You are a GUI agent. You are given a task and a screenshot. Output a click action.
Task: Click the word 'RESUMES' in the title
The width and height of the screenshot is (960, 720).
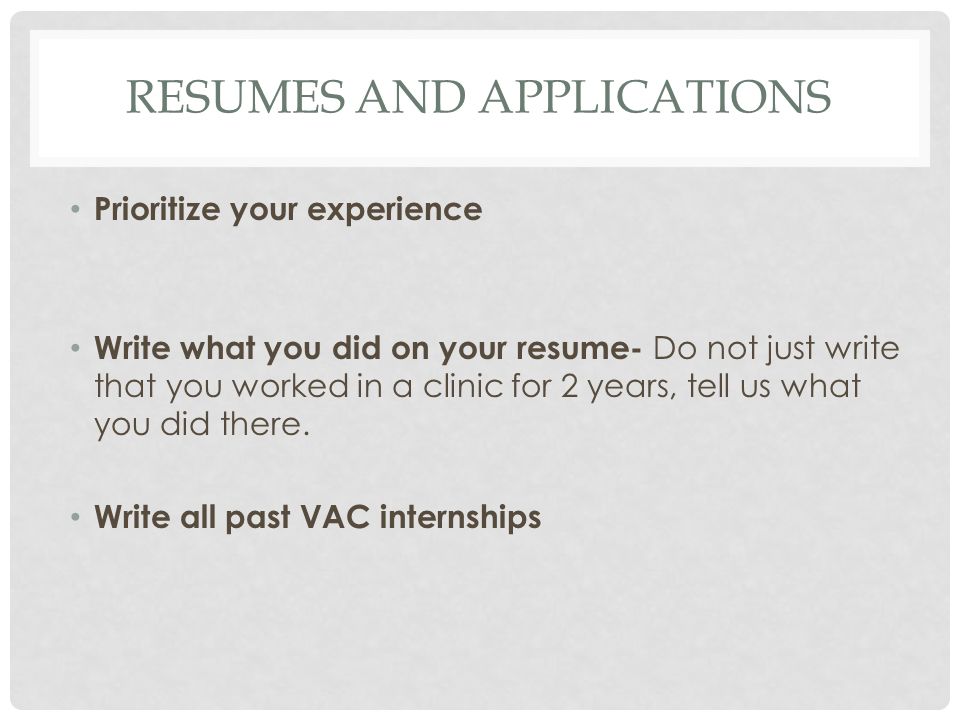point(236,97)
